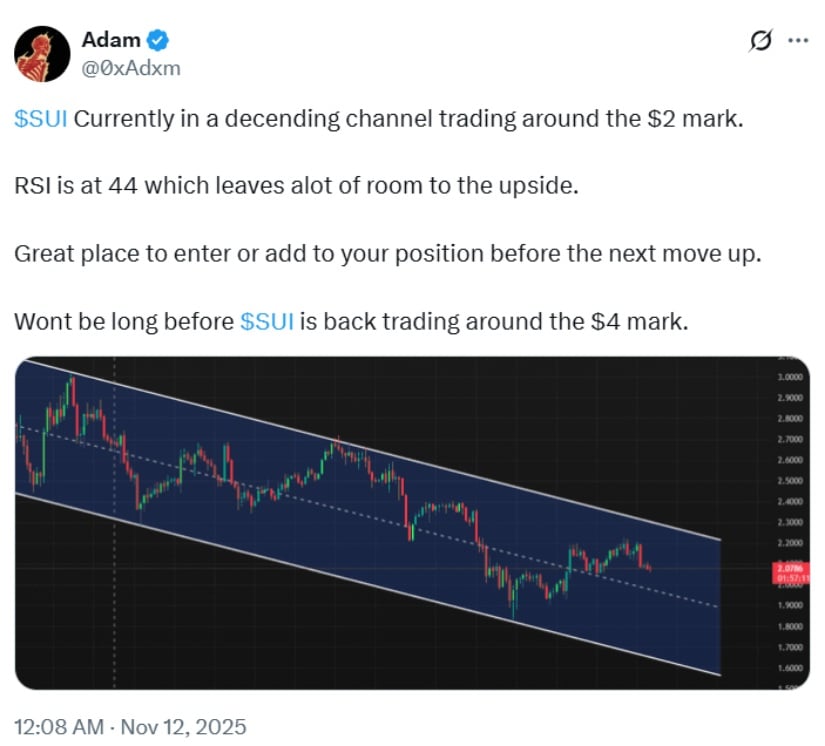
Task: Open the three-dot more options menu
Action: point(798,41)
